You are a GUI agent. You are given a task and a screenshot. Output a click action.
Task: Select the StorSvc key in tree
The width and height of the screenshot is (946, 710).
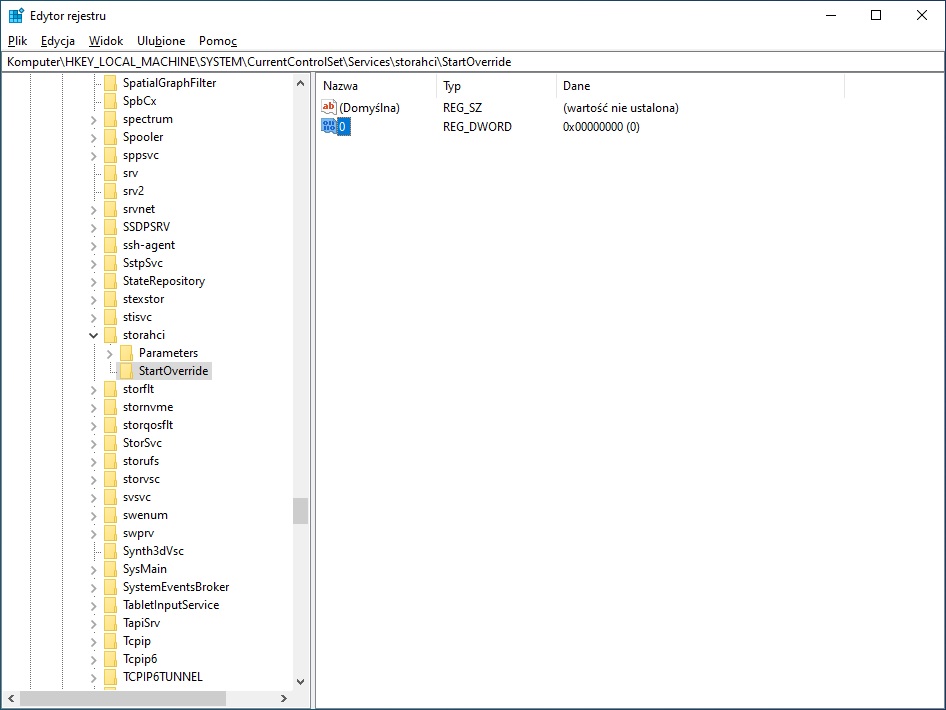[x=142, y=443]
